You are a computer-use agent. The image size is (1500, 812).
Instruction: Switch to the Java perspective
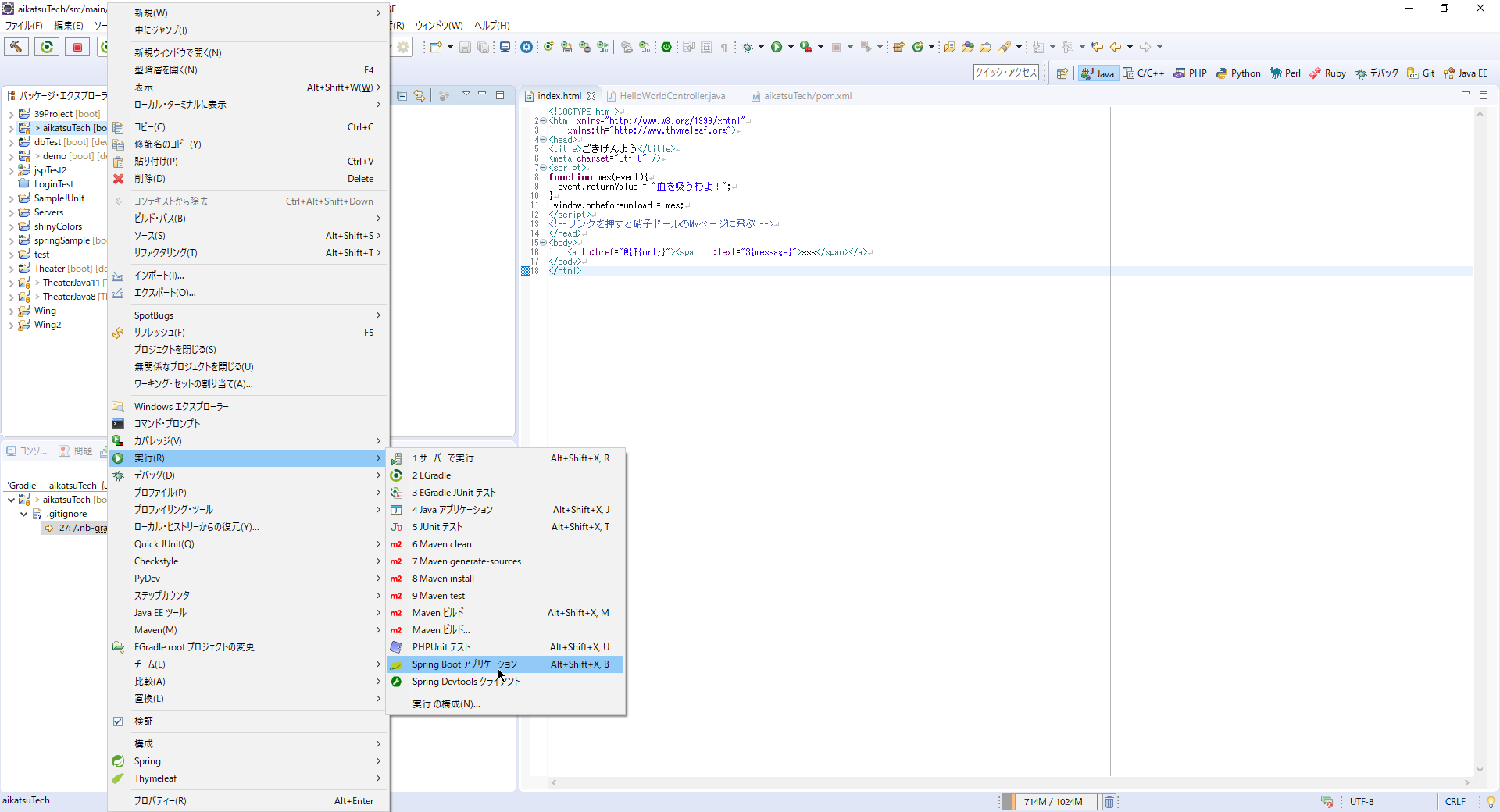1098,73
